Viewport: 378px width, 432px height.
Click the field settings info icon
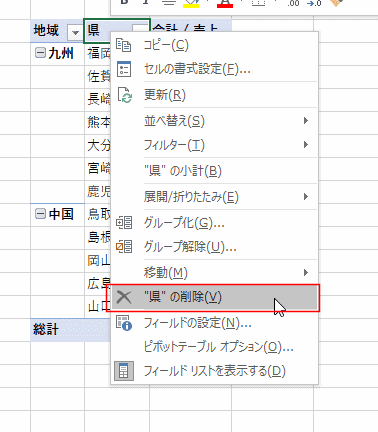coord(124,323)
